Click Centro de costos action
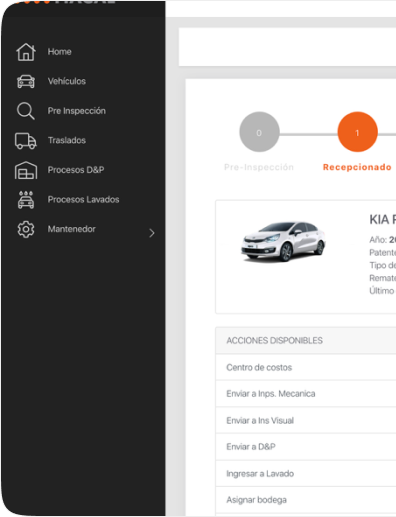Viewport: 396px width, 517px height. 306,367
